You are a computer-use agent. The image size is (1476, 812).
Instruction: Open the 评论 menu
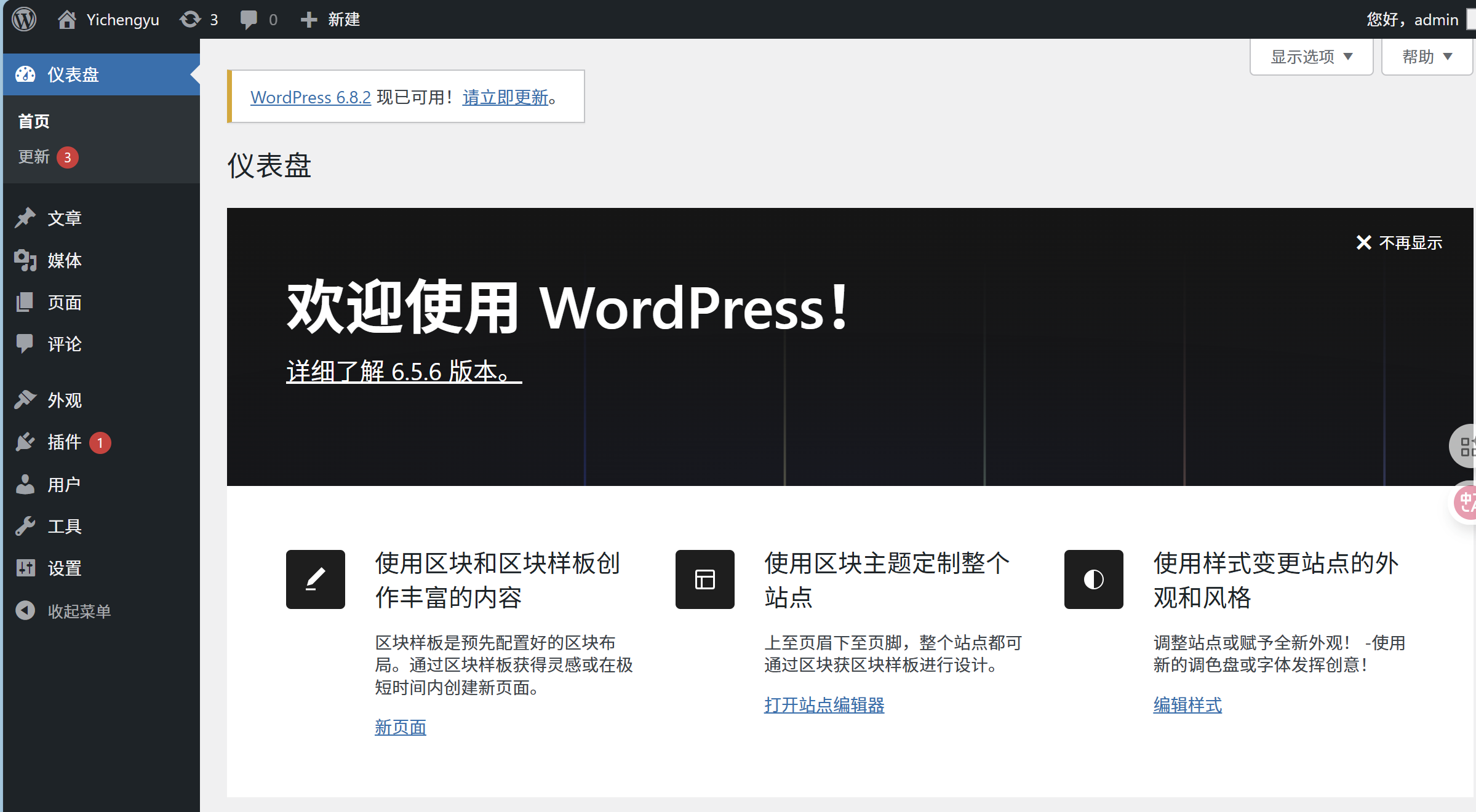(x=65, y=344)
